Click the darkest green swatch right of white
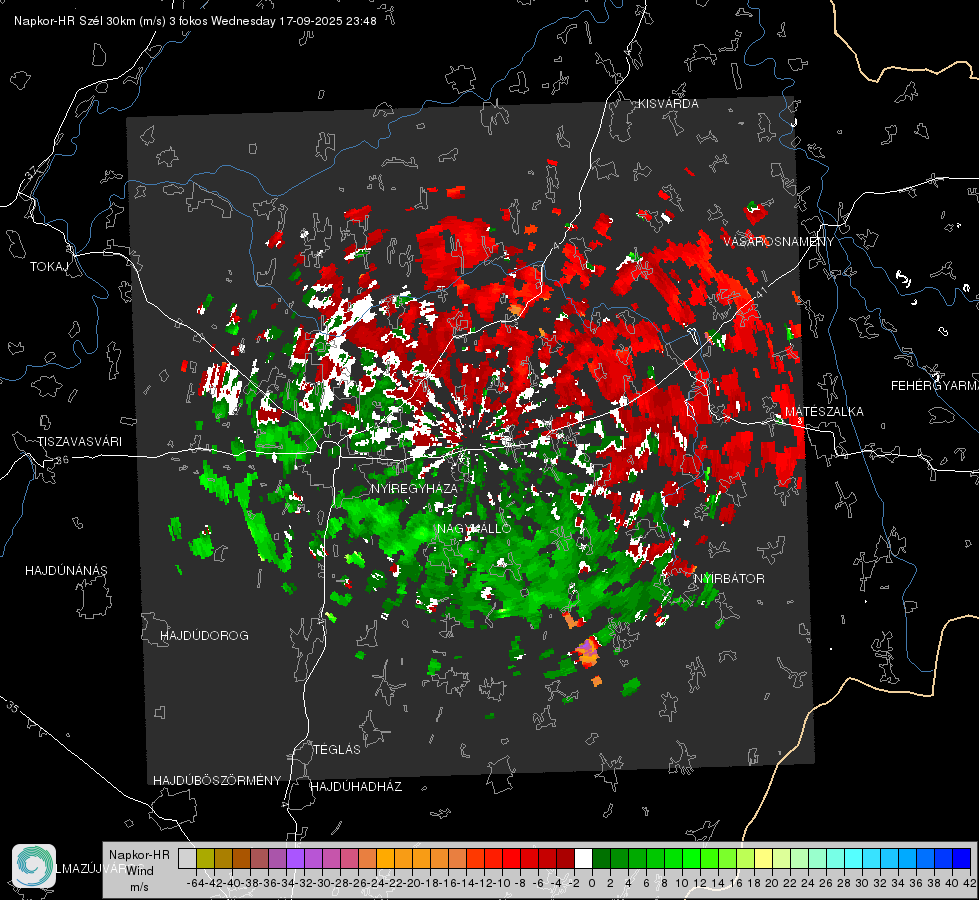 pos(601,858)
